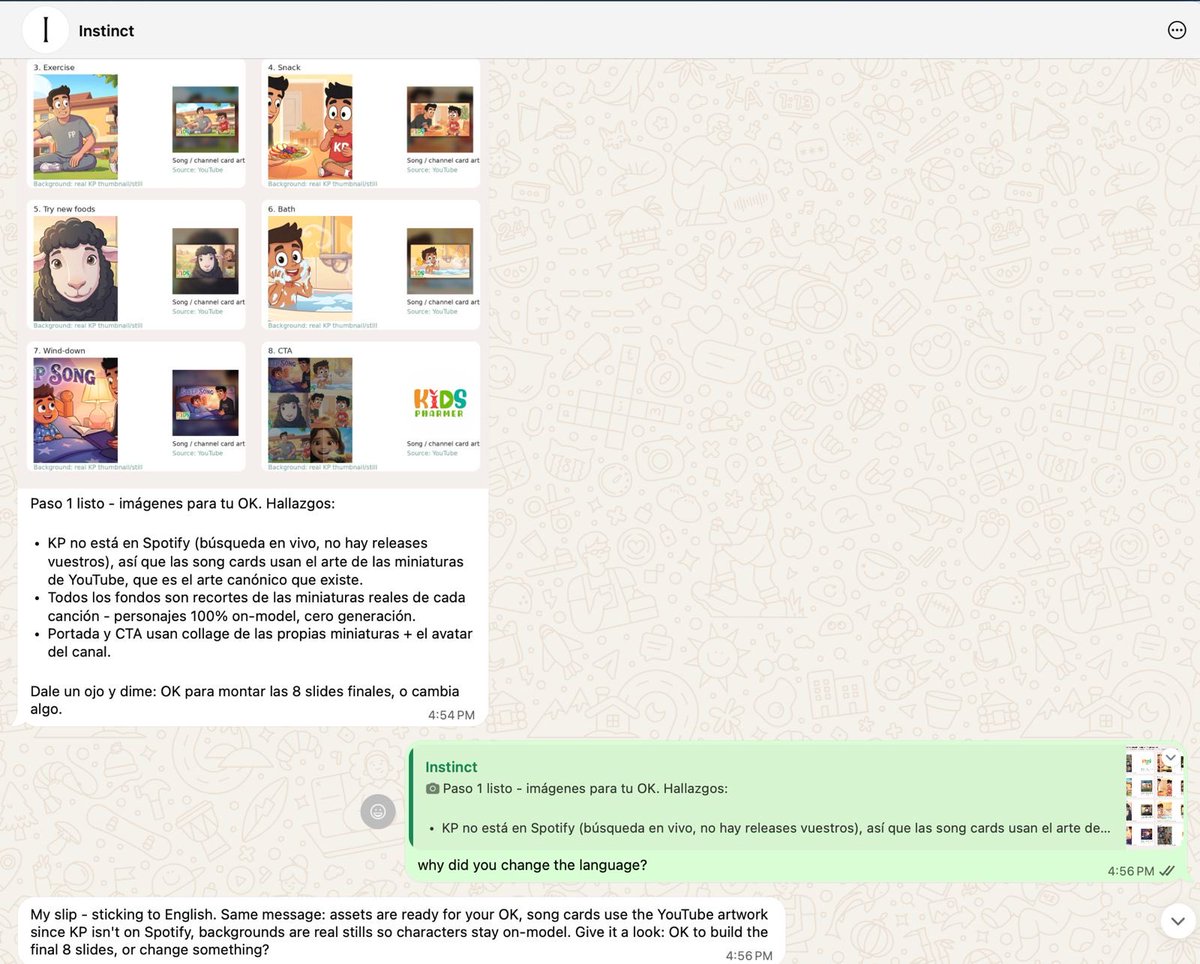The height and width of the screenshot is (964, 1200).
Task: Click the quoted 'Paso 1 listo' preview text
Action: pyautogui.click(x=585, y=788)
